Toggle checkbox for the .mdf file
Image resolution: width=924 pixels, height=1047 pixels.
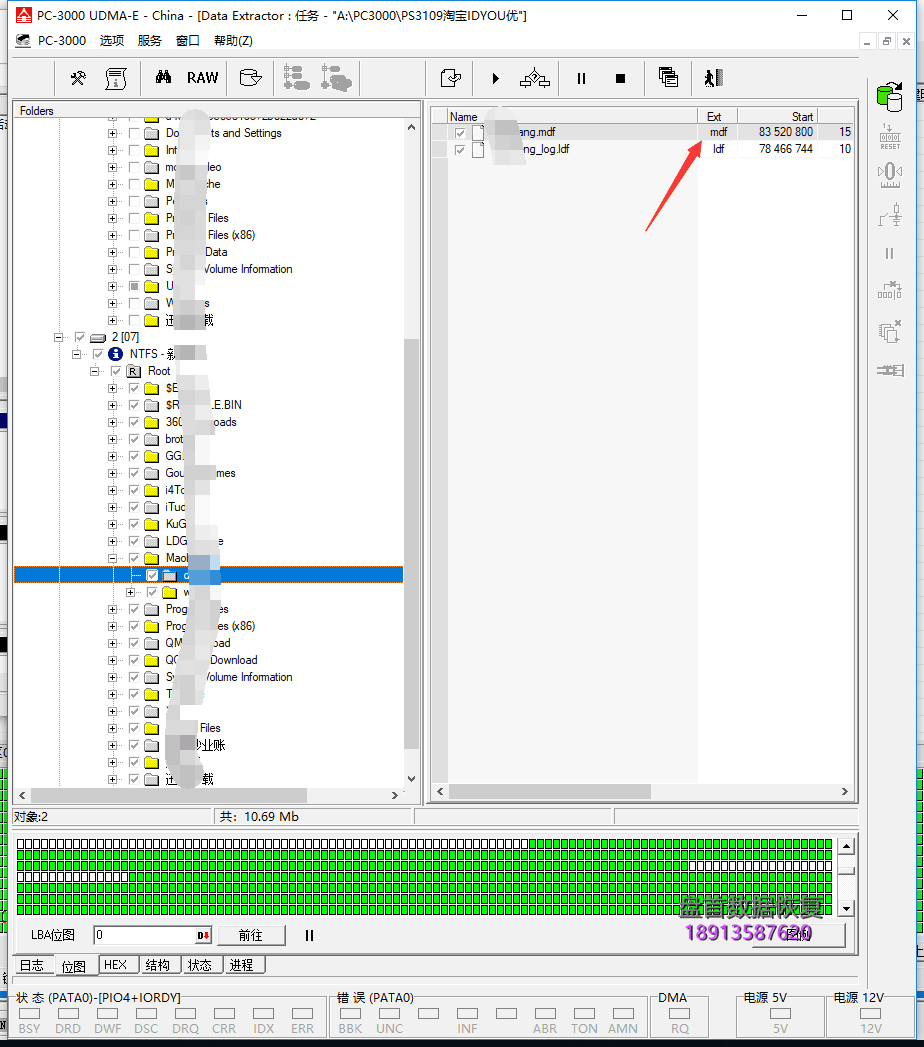tap(460, 132)
